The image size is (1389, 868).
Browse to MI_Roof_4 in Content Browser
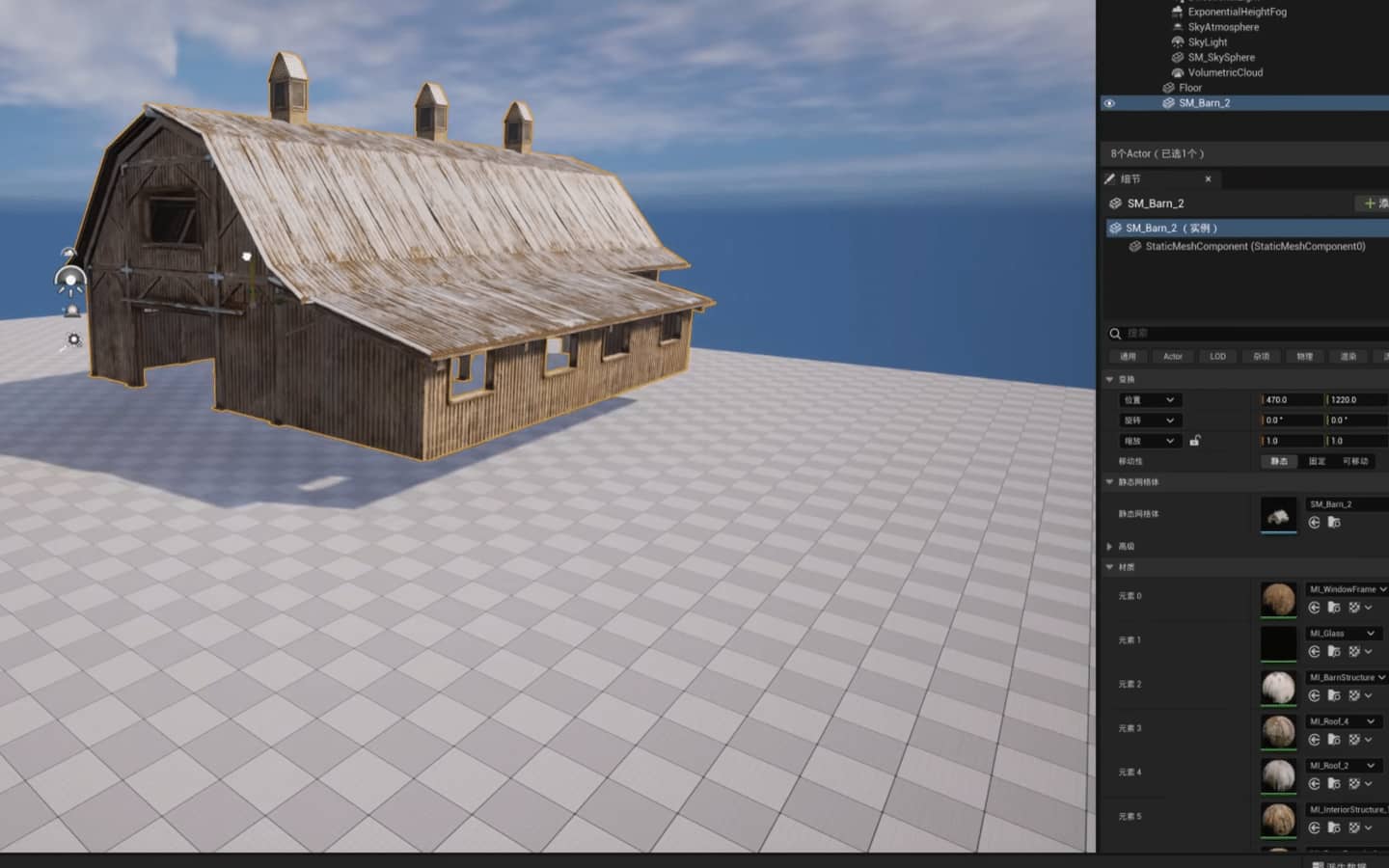[1334, 740]
